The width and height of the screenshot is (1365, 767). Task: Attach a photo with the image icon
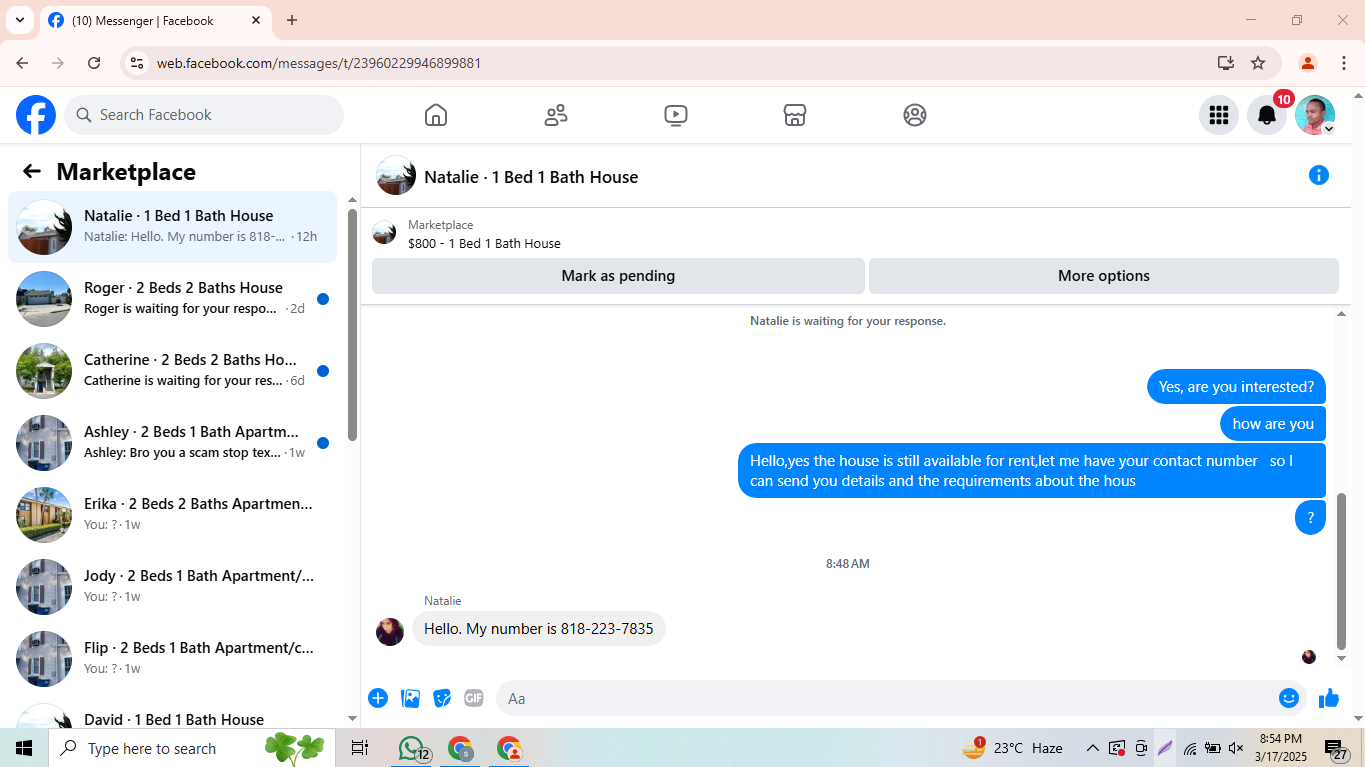[x=410, y=698]
